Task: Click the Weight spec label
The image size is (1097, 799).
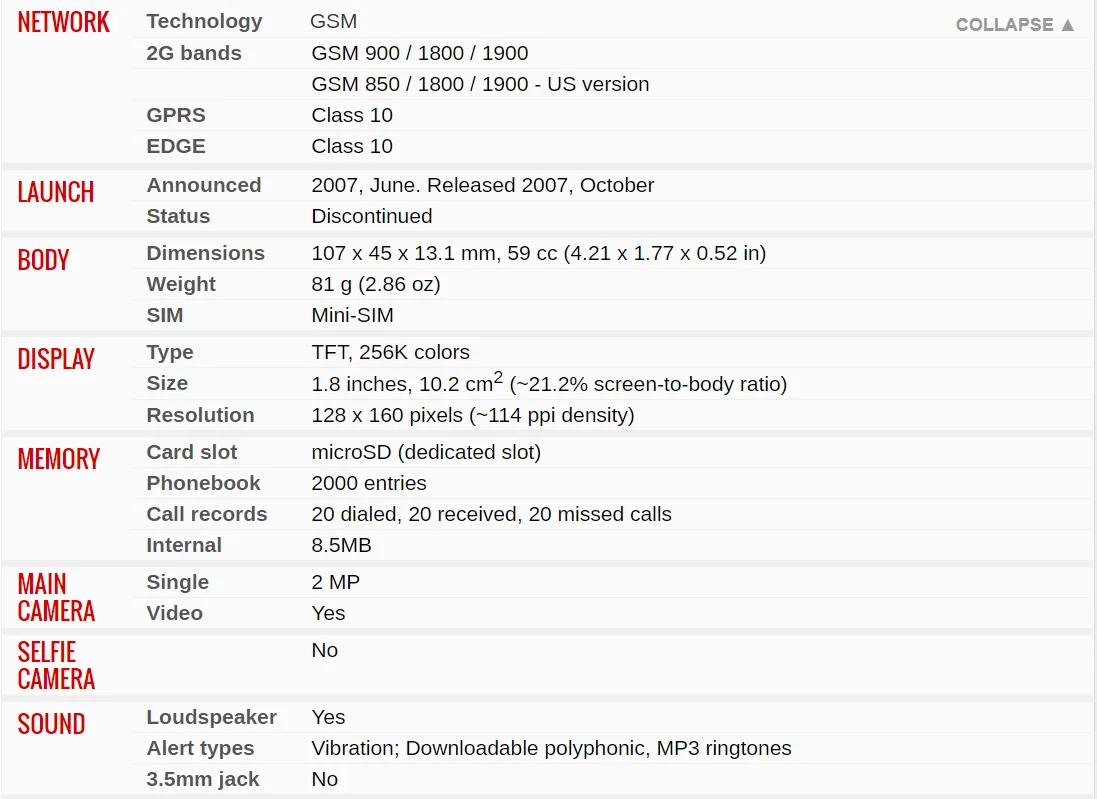Action: click(181, 283)
